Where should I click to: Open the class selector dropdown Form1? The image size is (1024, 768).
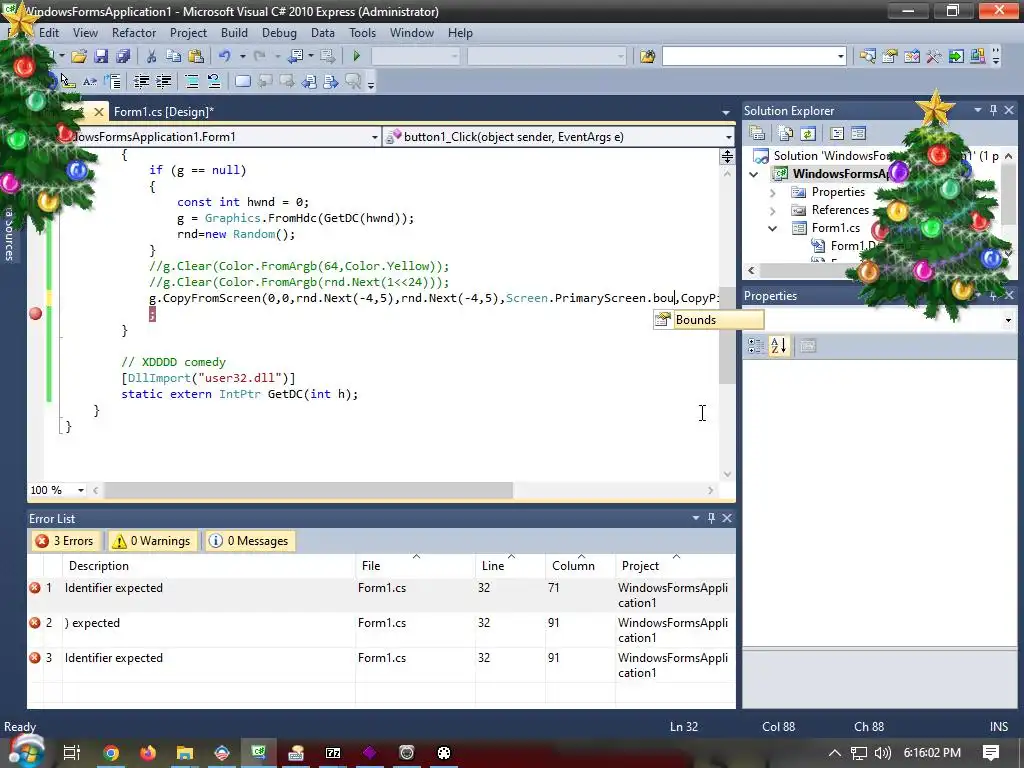[375, 137]
